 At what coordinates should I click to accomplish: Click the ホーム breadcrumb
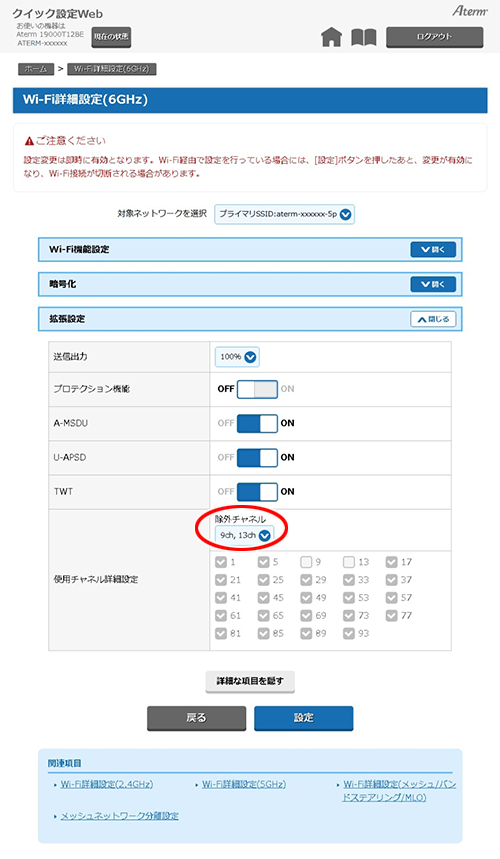coord(36,69)
